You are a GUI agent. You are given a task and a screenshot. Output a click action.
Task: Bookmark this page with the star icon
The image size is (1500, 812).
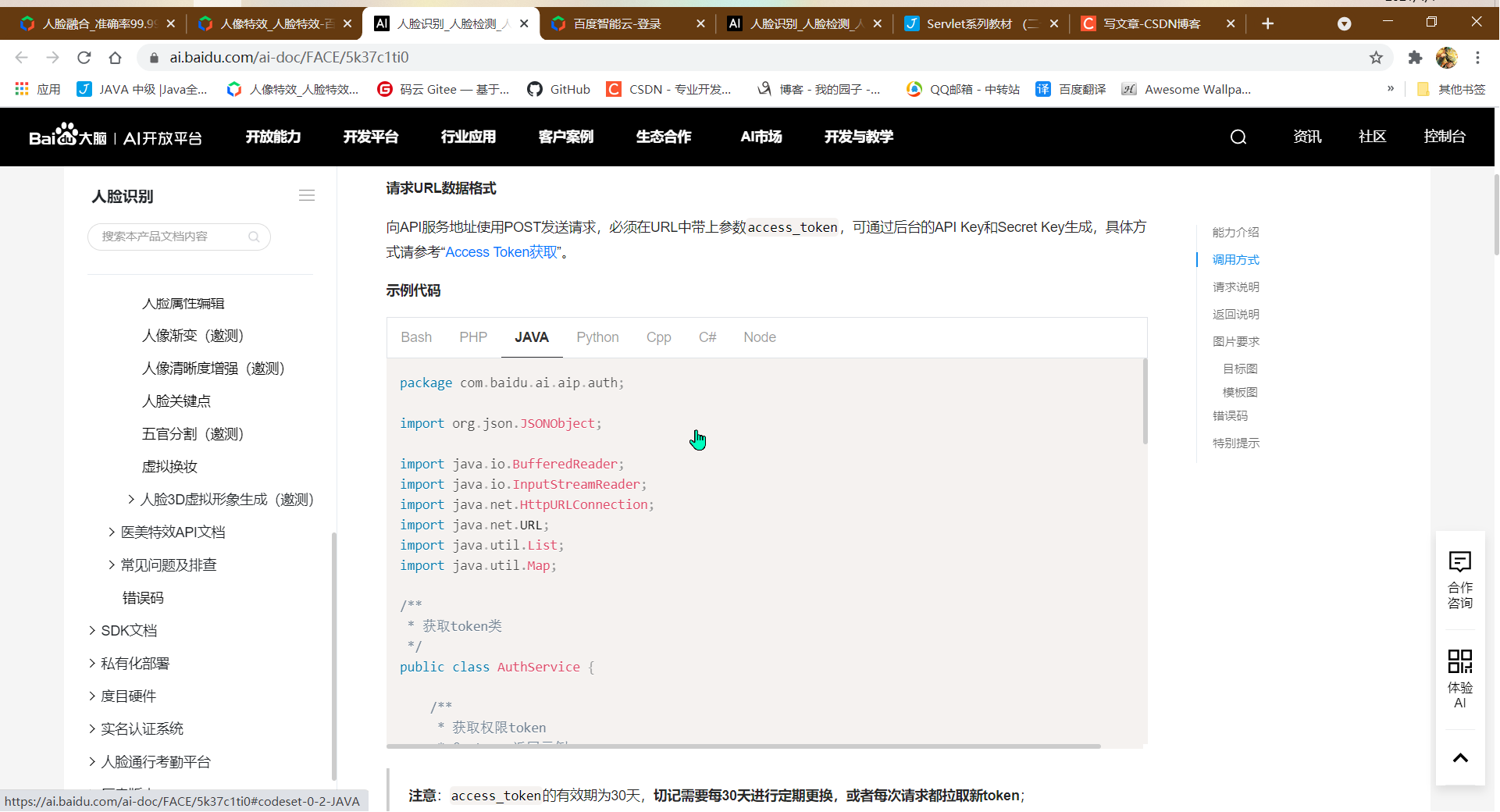point(1376,57)
